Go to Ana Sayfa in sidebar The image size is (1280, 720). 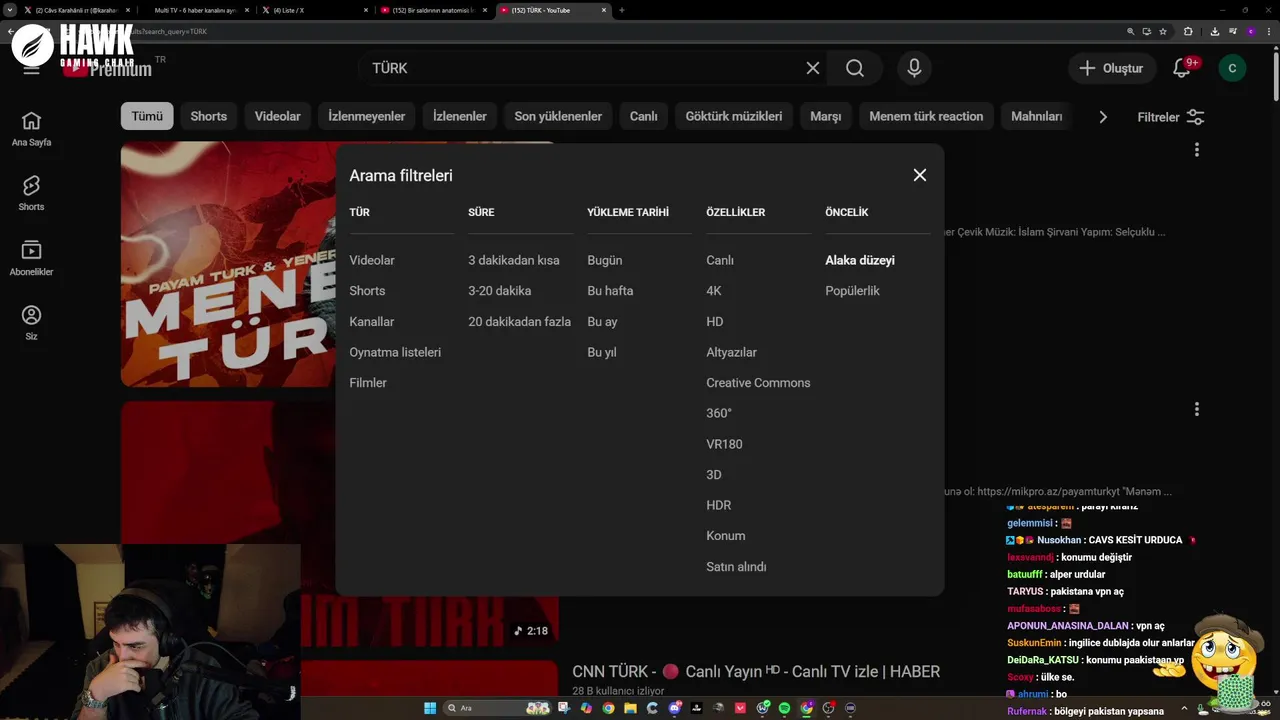coord(31,128)
